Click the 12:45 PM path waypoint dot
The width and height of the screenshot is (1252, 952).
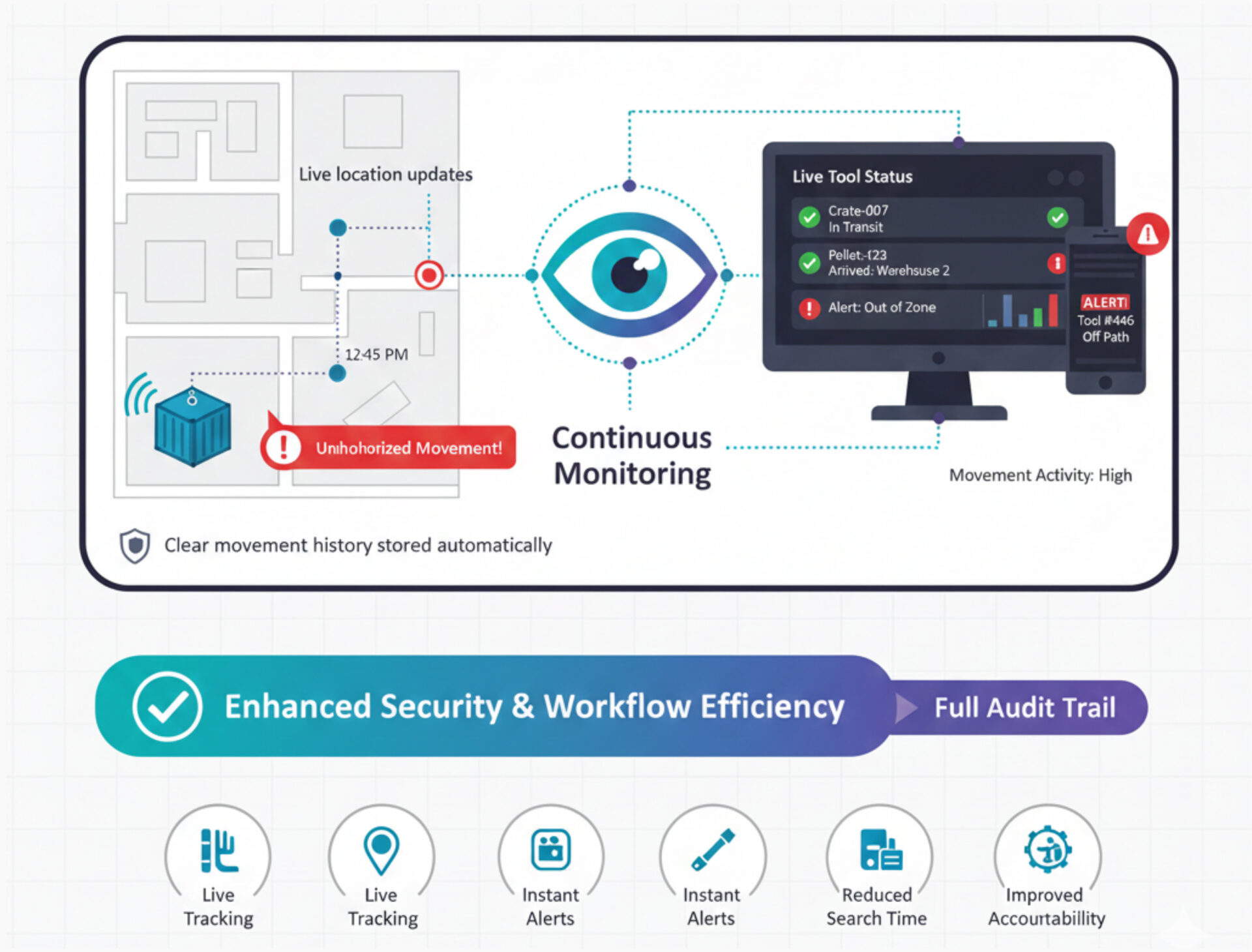[337, 374]
